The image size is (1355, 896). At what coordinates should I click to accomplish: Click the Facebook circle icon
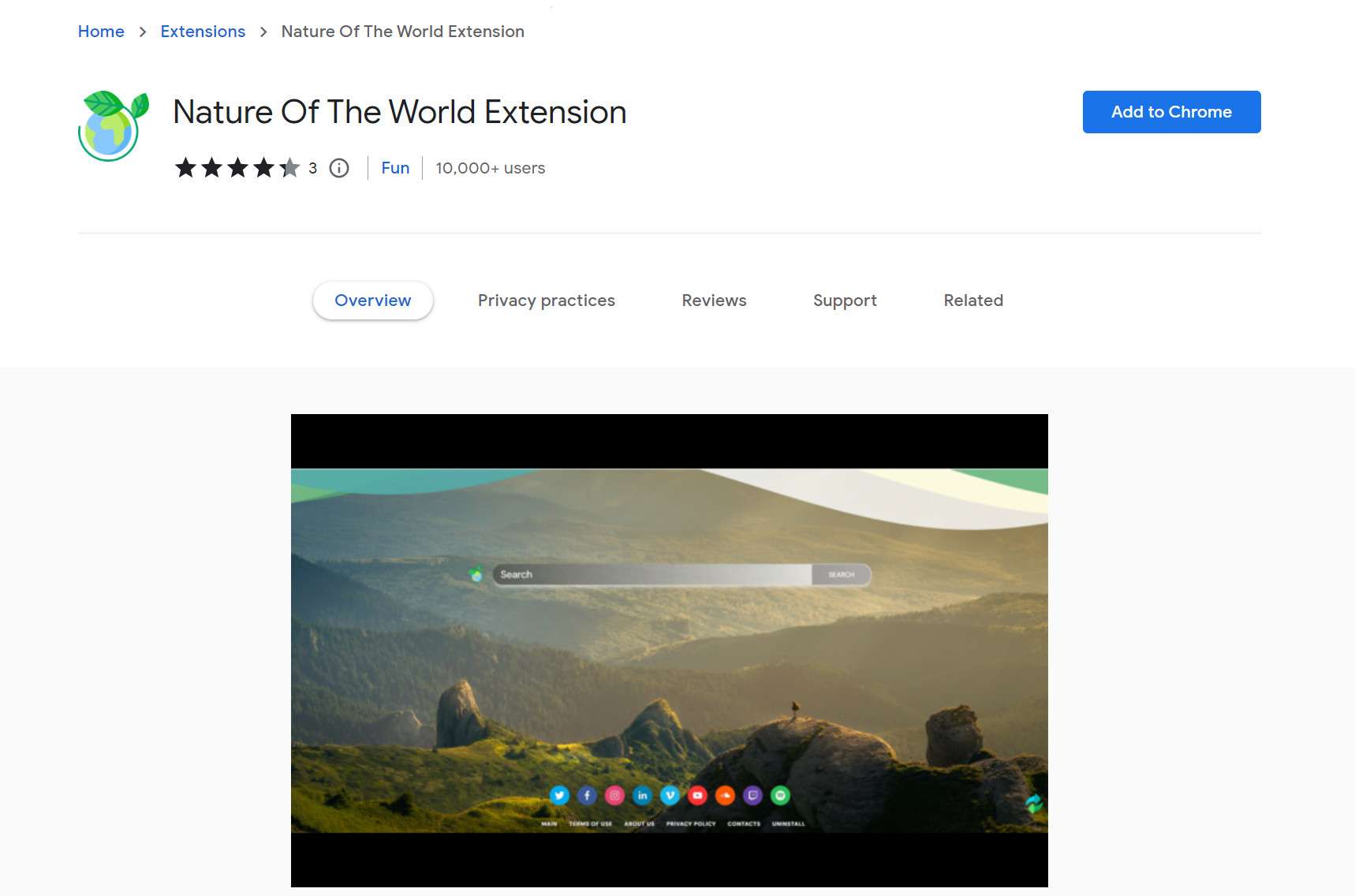(588, 796)
